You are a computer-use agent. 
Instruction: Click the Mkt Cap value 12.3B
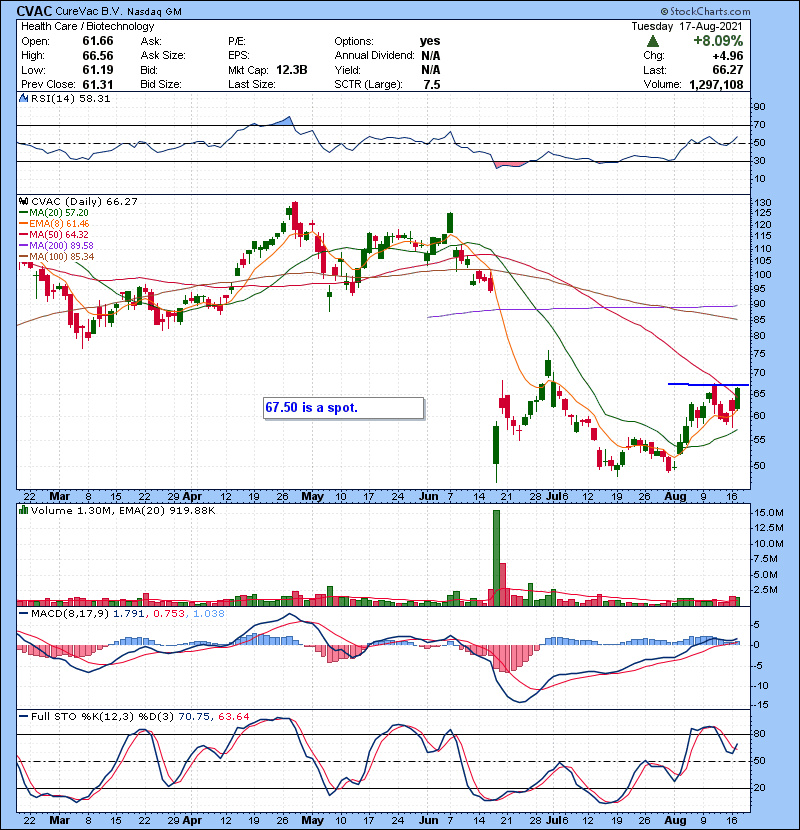pos(292,70)
